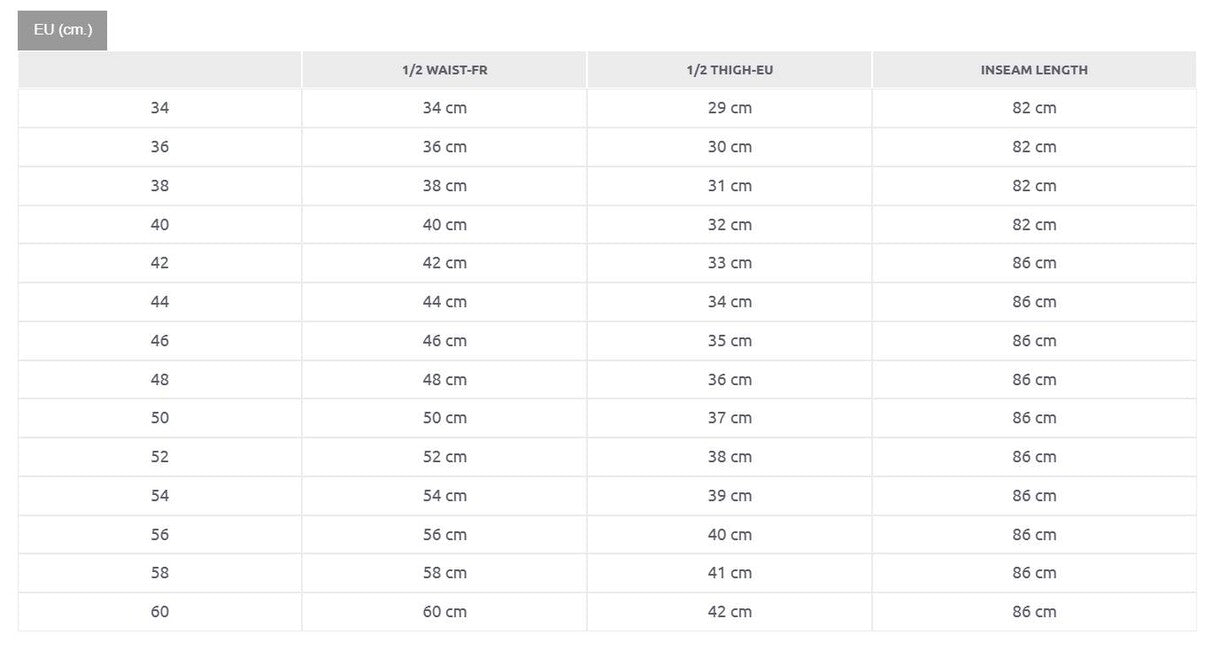Screen dimensions: 1213x650
Task: Select the size 44 row label
Action: [x=160, y=302]
